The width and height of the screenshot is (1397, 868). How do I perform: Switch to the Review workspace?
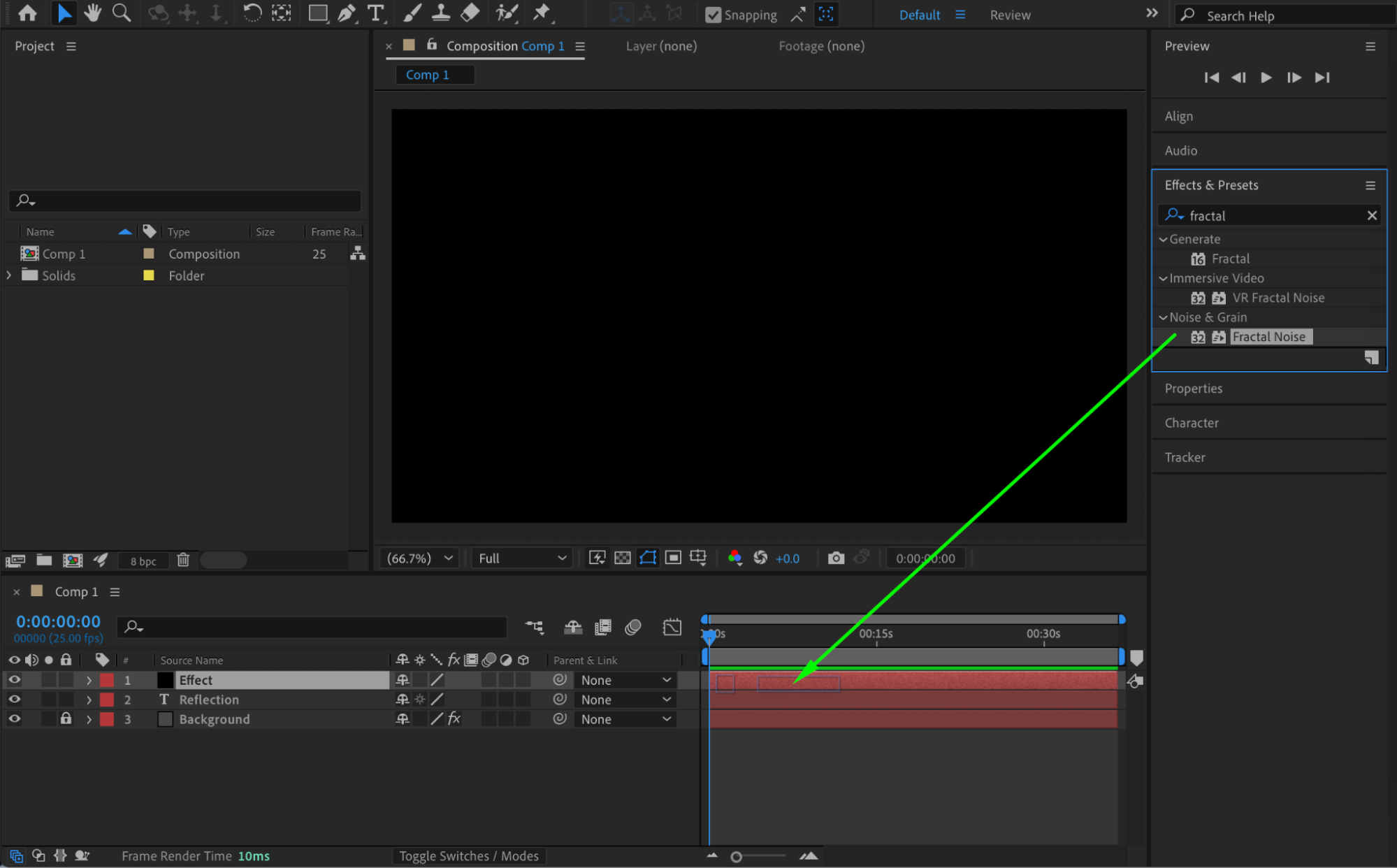pyautogui.click(x=1010, y=15)
